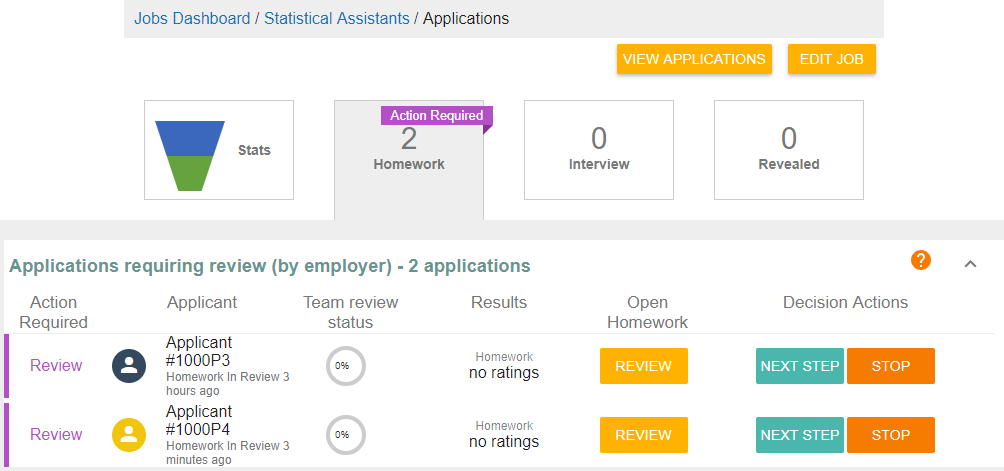Switch to the Interview tab
The width and height of the screenshot is (1004, 471).
tap(598, 150)
